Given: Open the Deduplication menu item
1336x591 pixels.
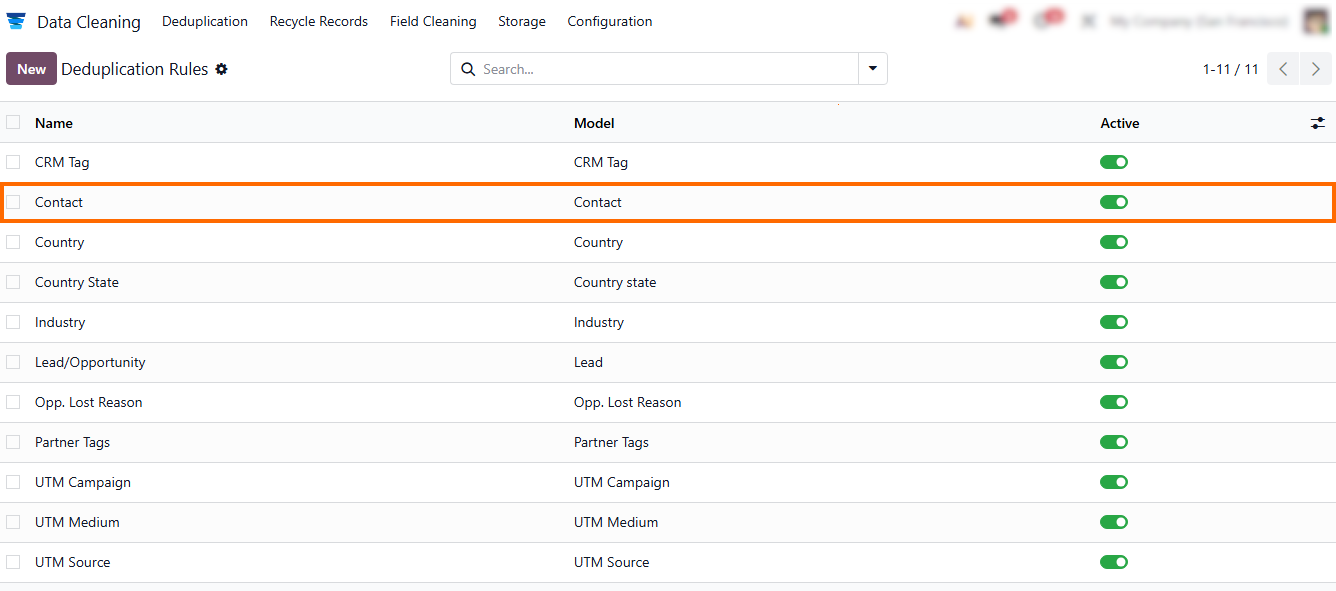Looking at the screenshot, I should click(205, 21).
